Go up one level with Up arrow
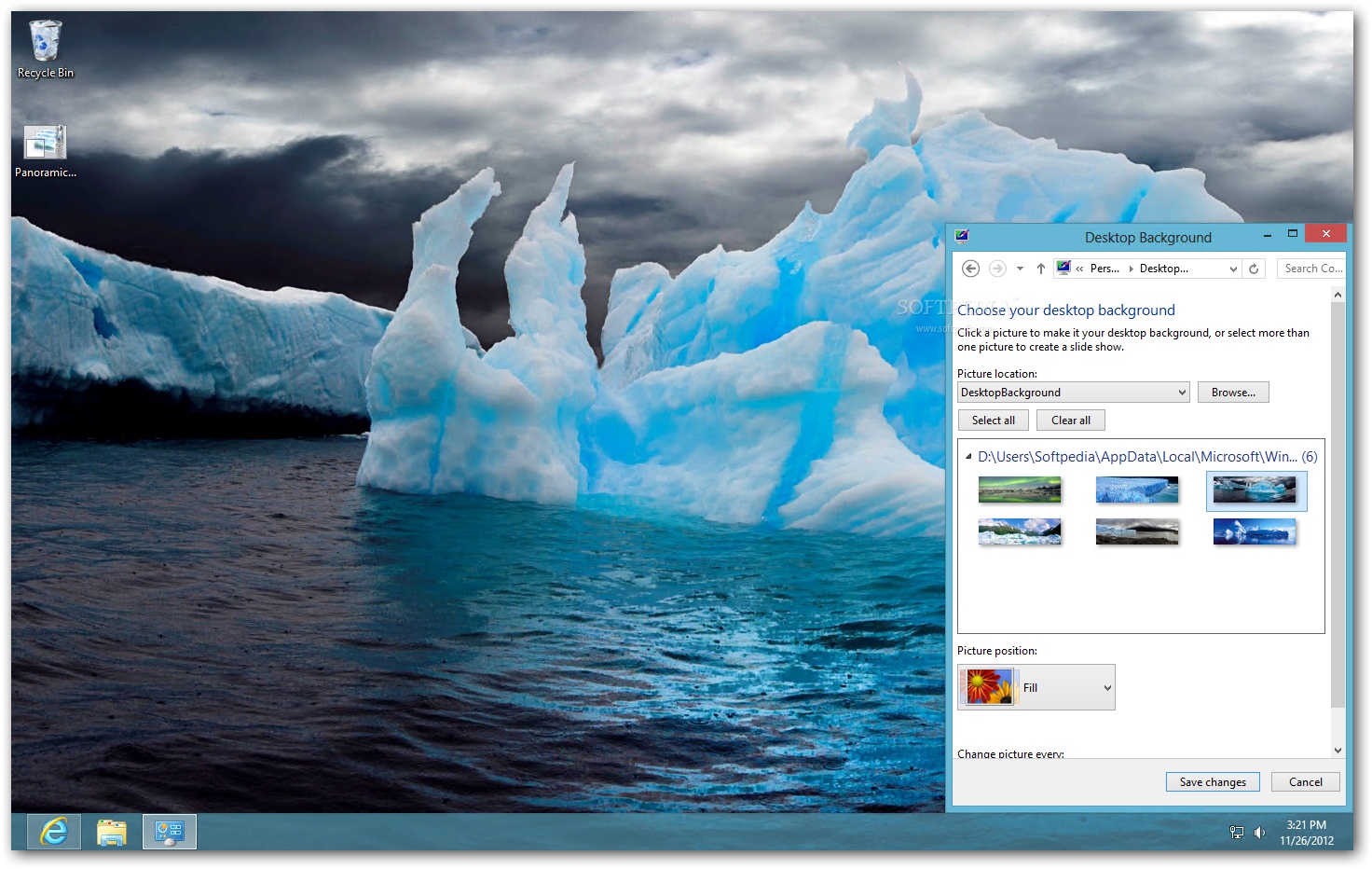Screen dimensions: 1372x869 click(1040, 269)
